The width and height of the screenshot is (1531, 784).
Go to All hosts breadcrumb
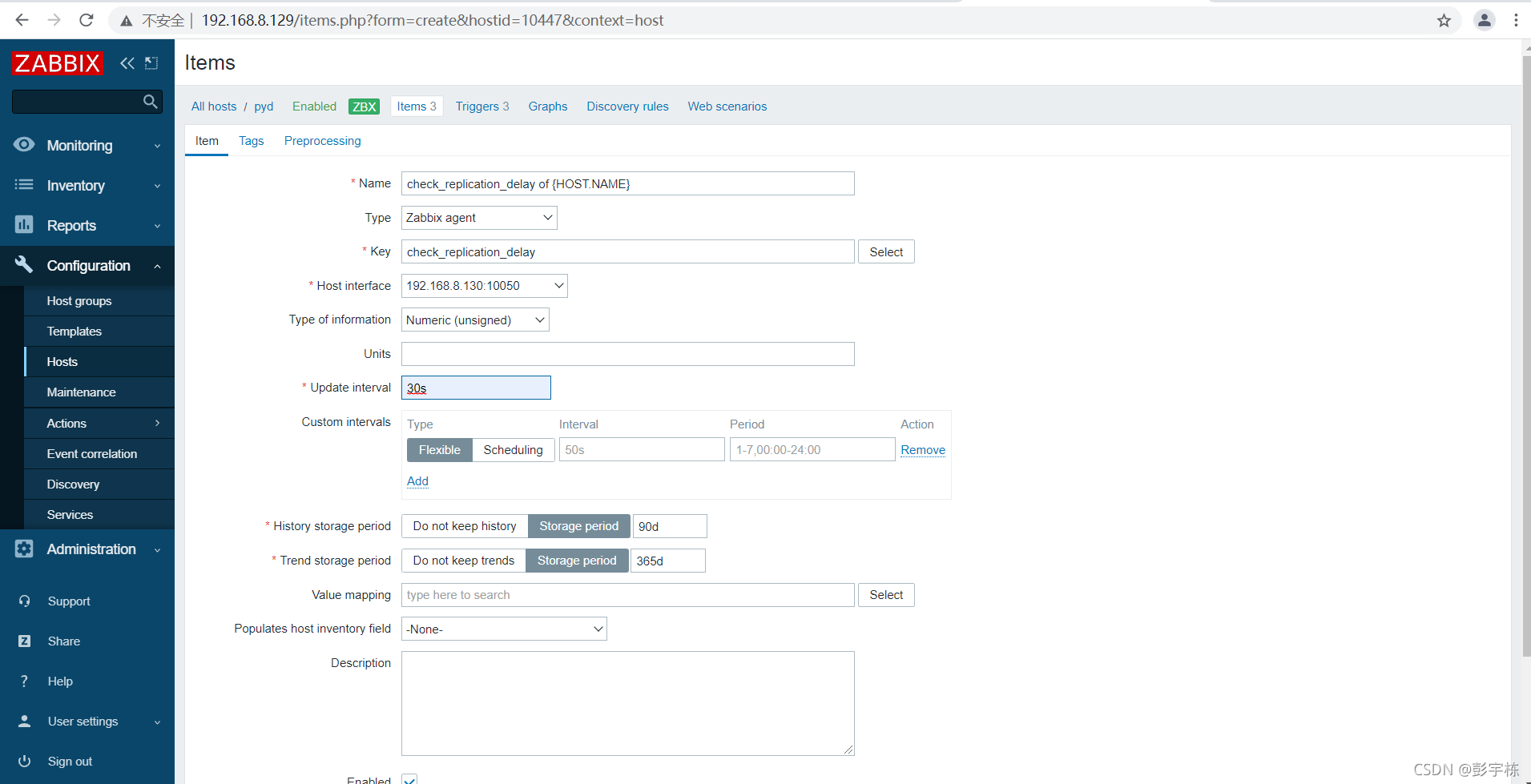pyautogui.click(x=214, y=107)
